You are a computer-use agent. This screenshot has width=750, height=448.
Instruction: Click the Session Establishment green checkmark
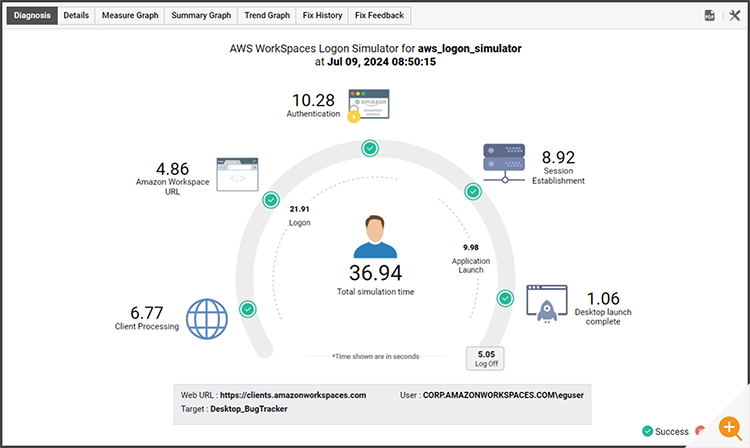coord(473,192)
